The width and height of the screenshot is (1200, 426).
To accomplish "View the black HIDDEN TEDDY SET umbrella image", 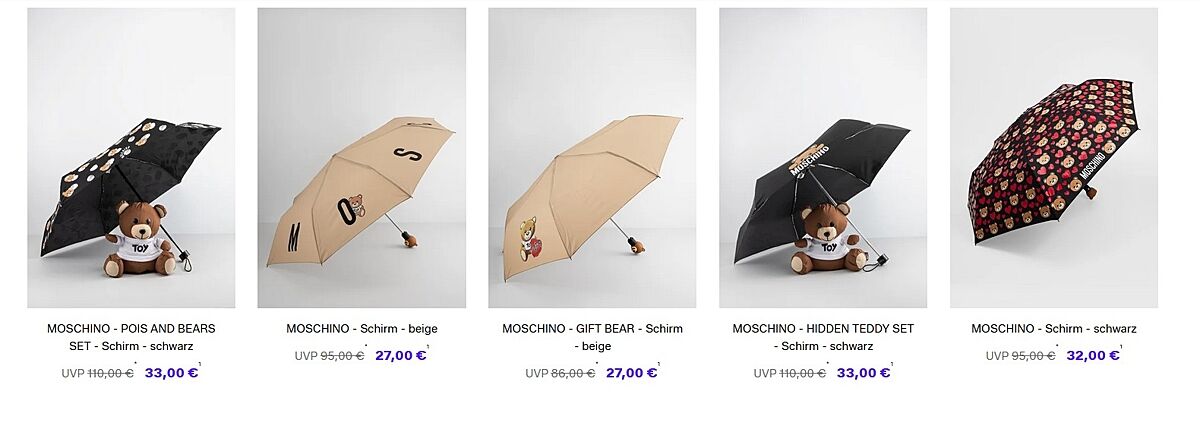I will 823,158.
